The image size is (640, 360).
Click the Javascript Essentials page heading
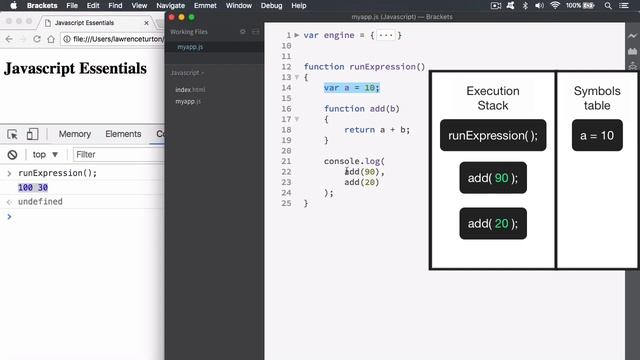[x=76, y=69]
